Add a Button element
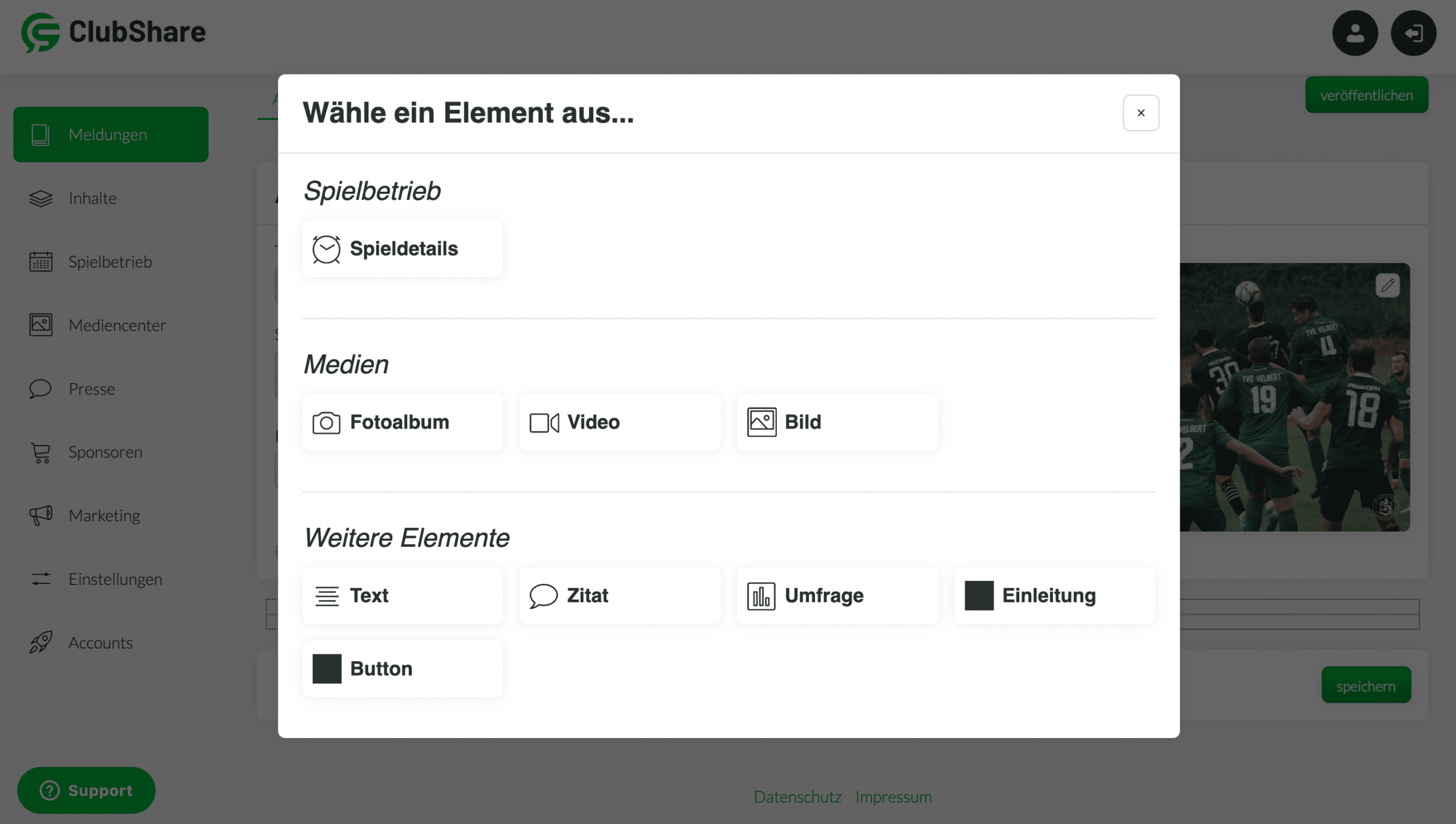Screen dimensions: 1456x824 point(403,669)
